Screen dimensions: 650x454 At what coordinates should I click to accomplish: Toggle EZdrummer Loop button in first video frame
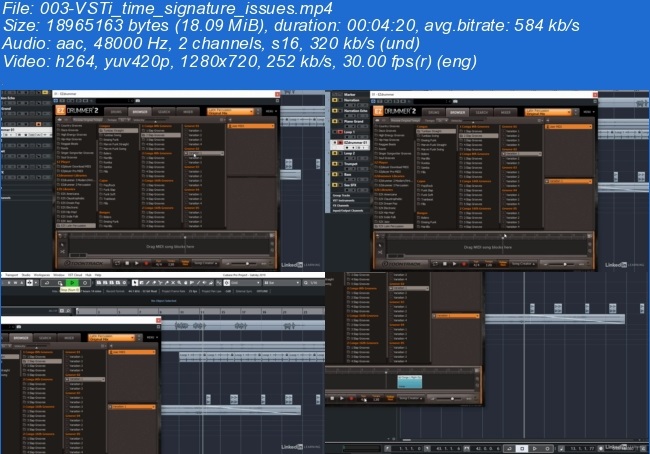pos(117,263)
